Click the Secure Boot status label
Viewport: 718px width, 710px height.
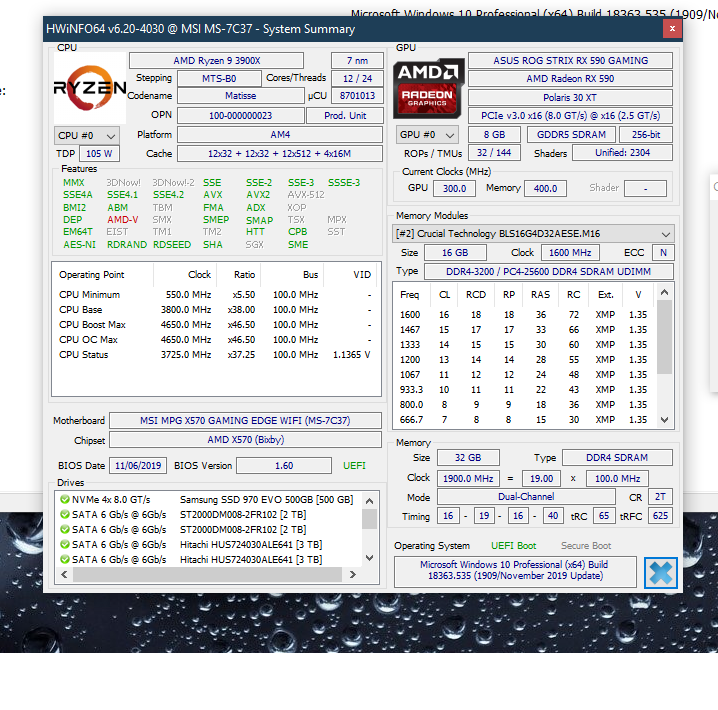[586, 546]
